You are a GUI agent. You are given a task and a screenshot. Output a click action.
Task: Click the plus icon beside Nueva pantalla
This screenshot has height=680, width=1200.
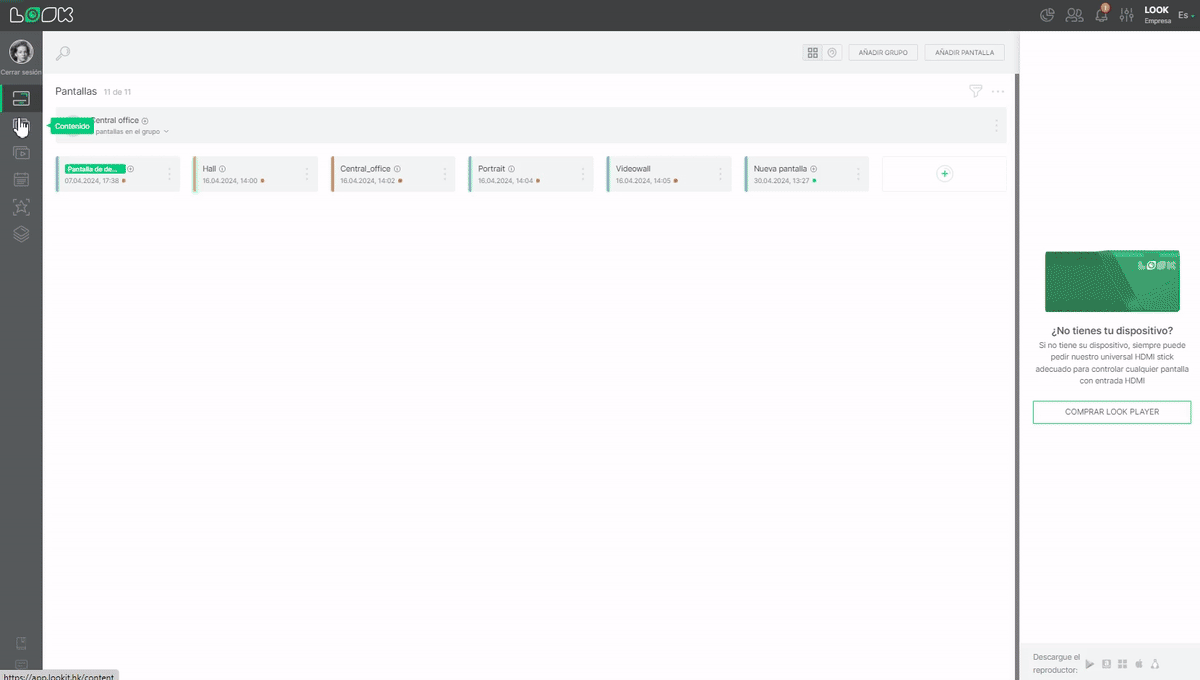(x=814, y=169)
